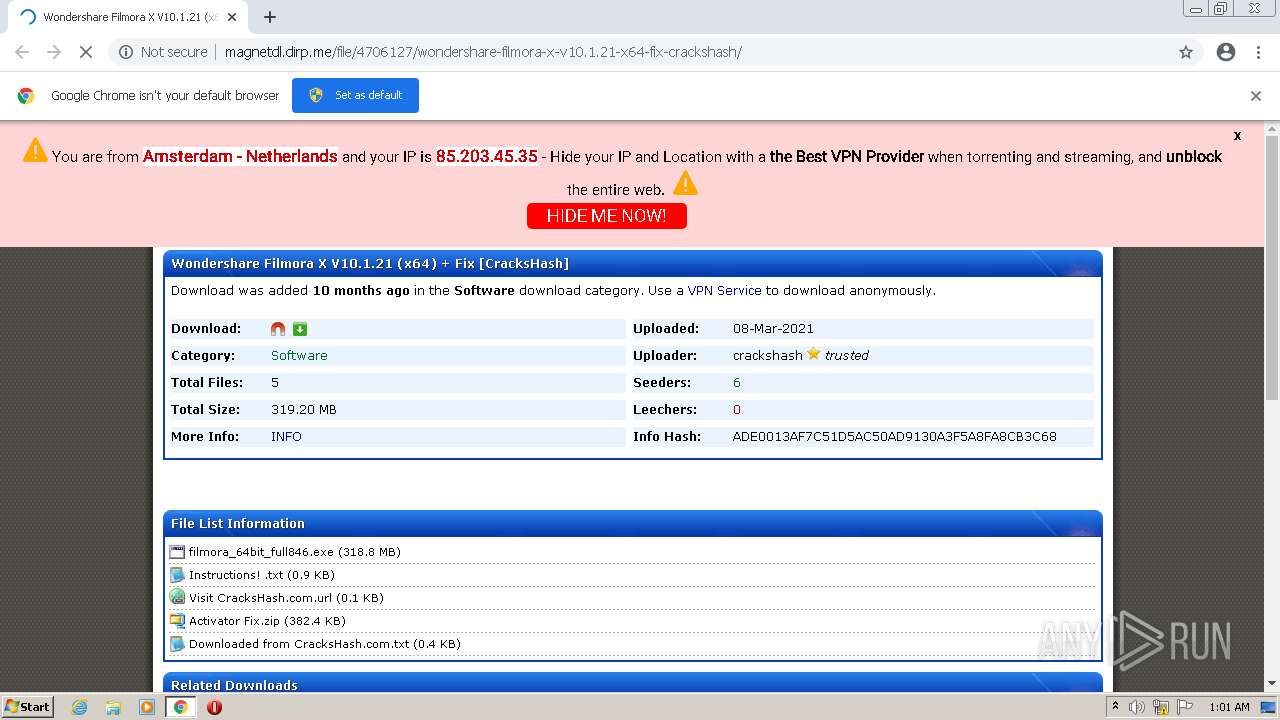Click the green torrent download arrow icon
Viewport: 1280px width, 720px height.
pos(300,329)
